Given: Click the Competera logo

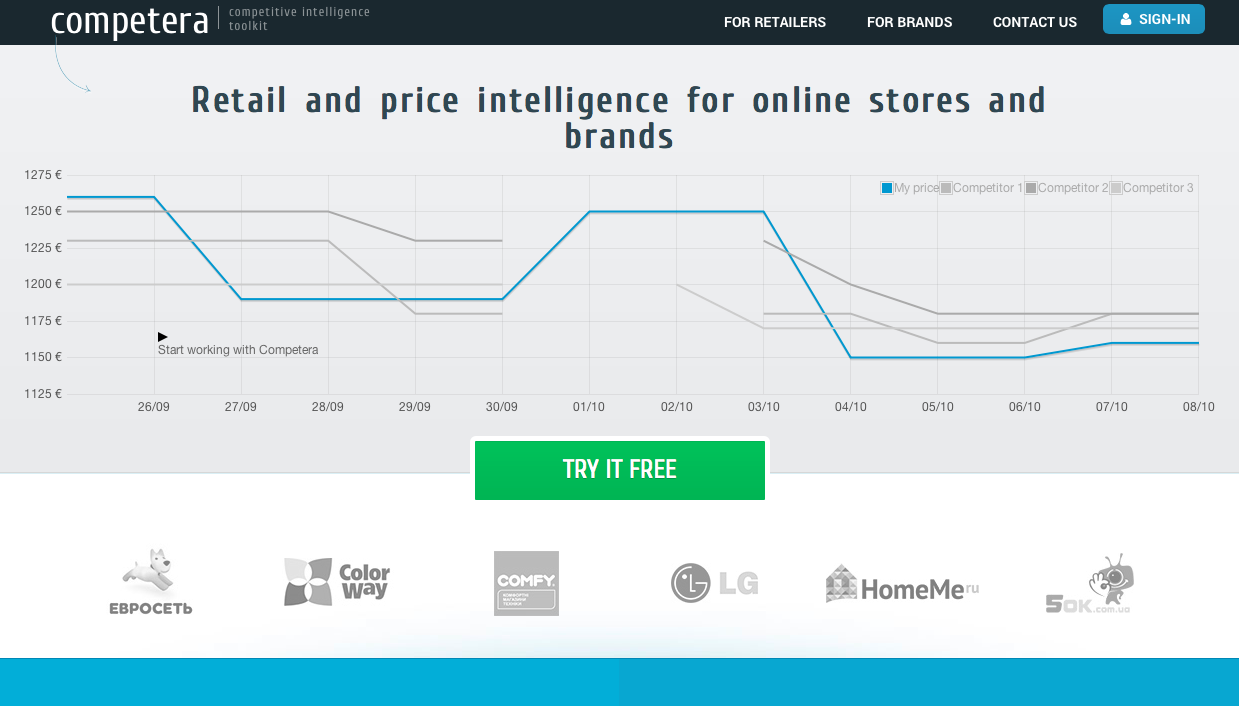Looking at the screenshot, I should click(130, 21).
